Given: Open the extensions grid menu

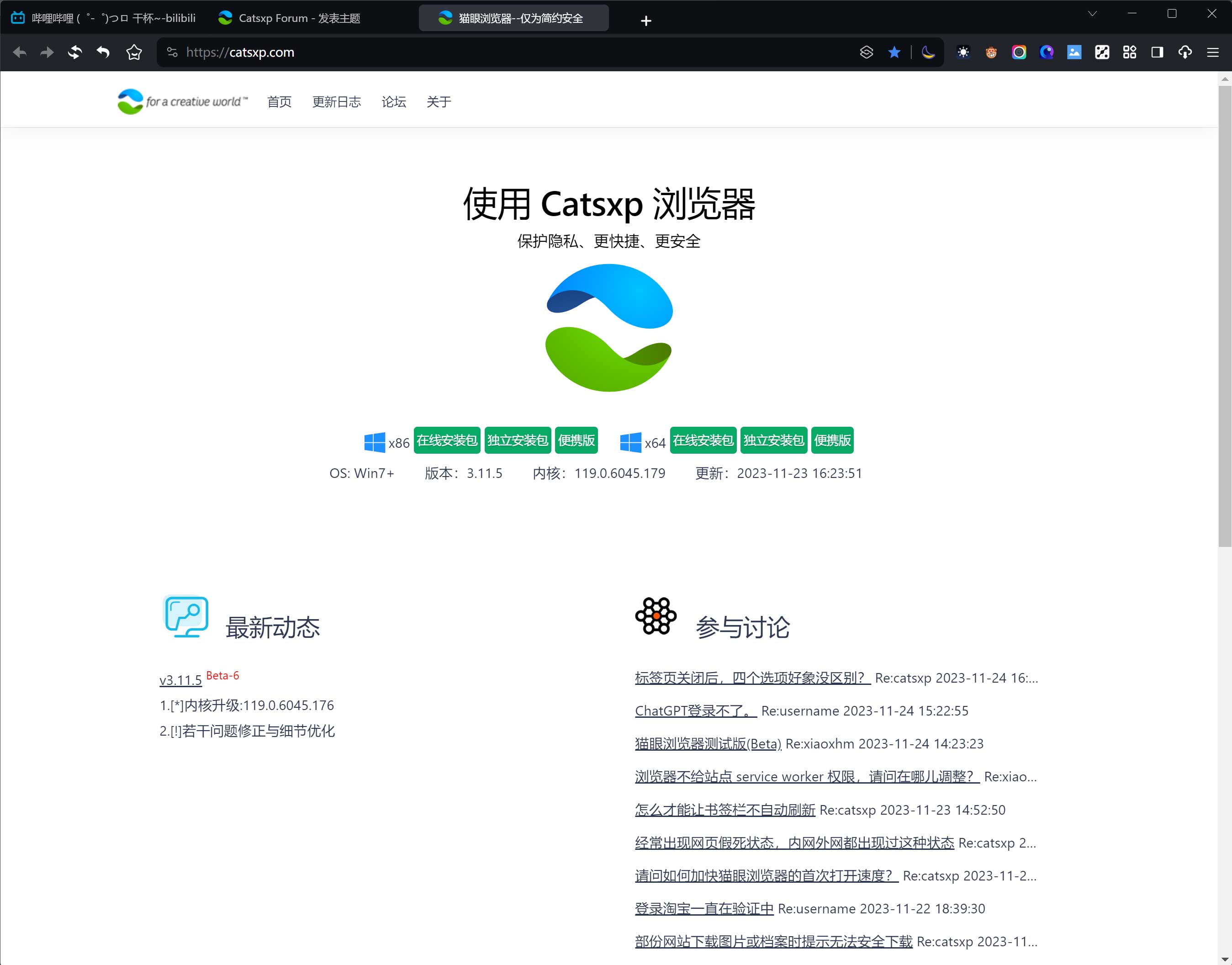Looking at the screenshot, I should click(1130, 53).
